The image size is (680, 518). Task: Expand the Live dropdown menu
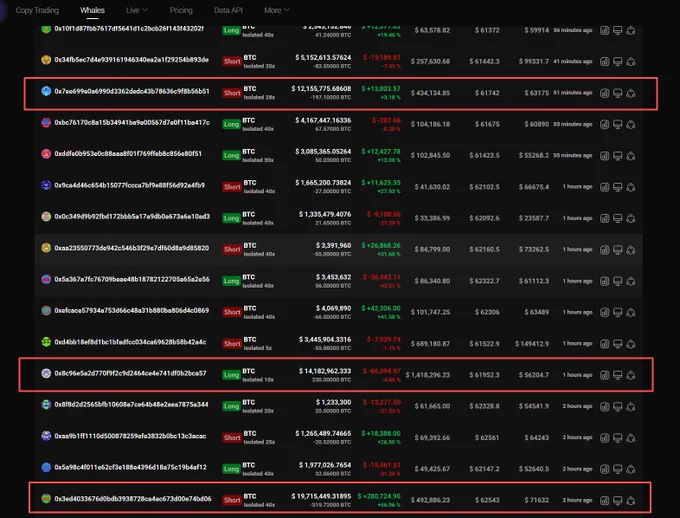(x=137, y=10)
